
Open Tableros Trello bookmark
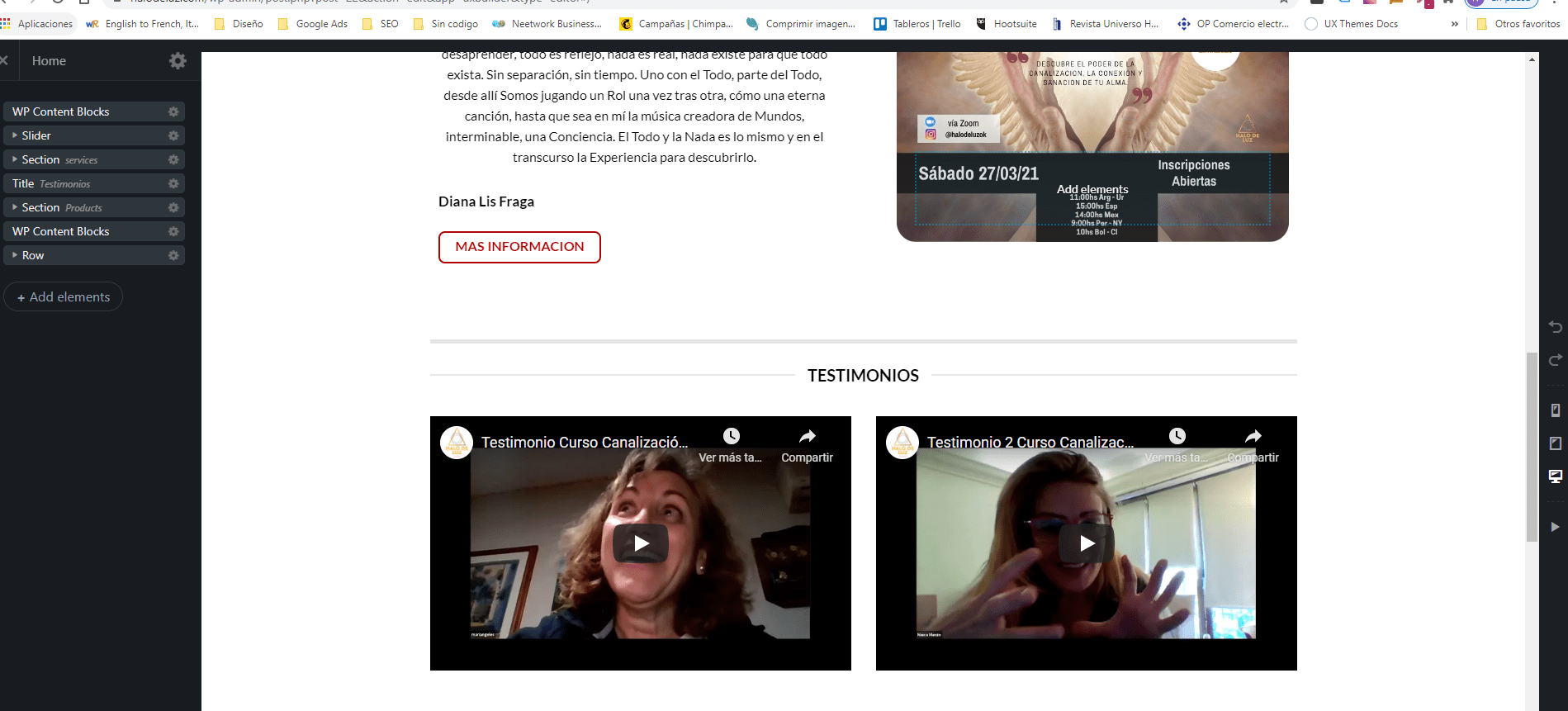point(917,24)
